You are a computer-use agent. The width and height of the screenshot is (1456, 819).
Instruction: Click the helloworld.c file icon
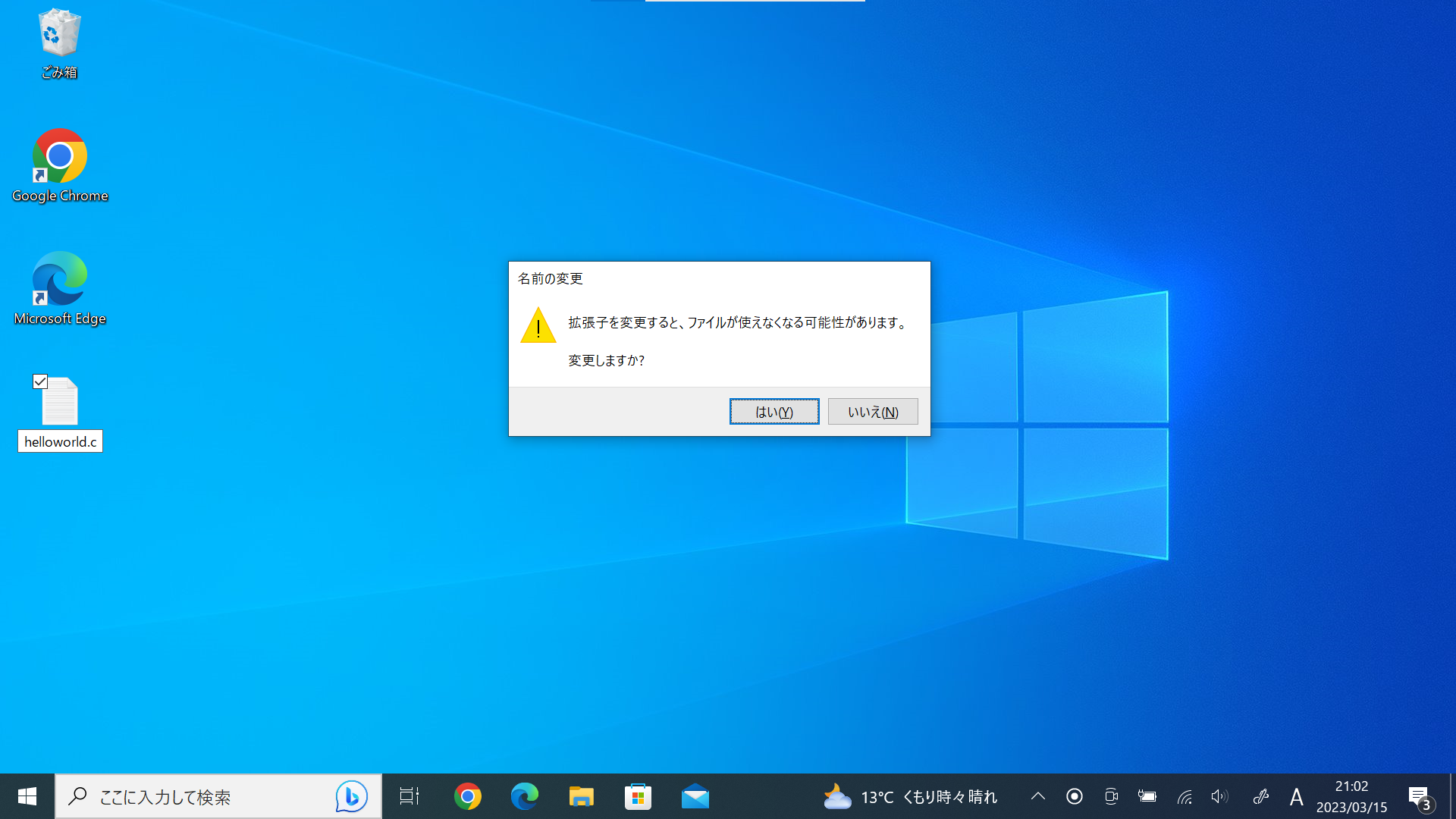(x=60, y=401)
